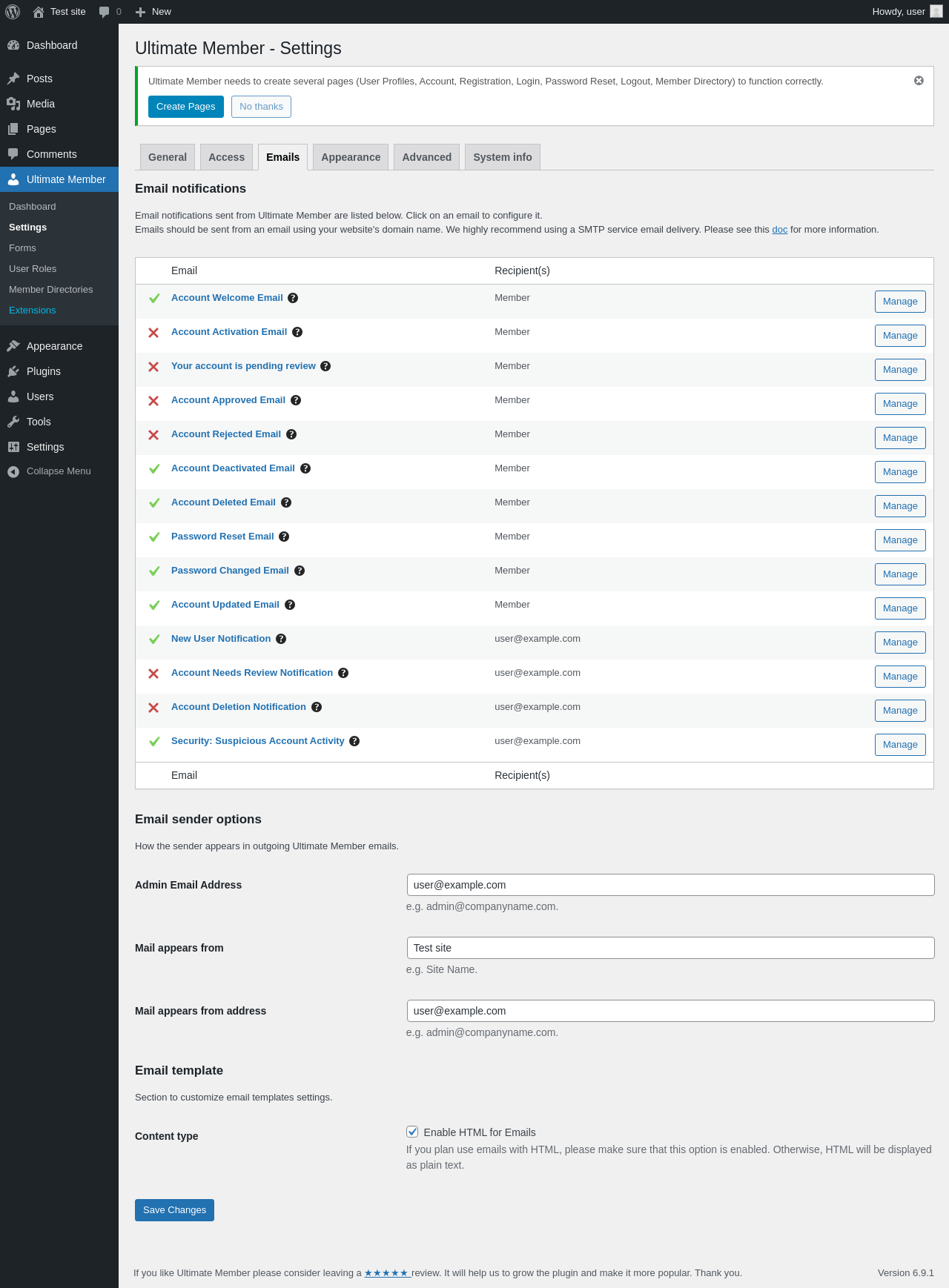Collapse the admin sidebar menu

[x=49, y=471]
